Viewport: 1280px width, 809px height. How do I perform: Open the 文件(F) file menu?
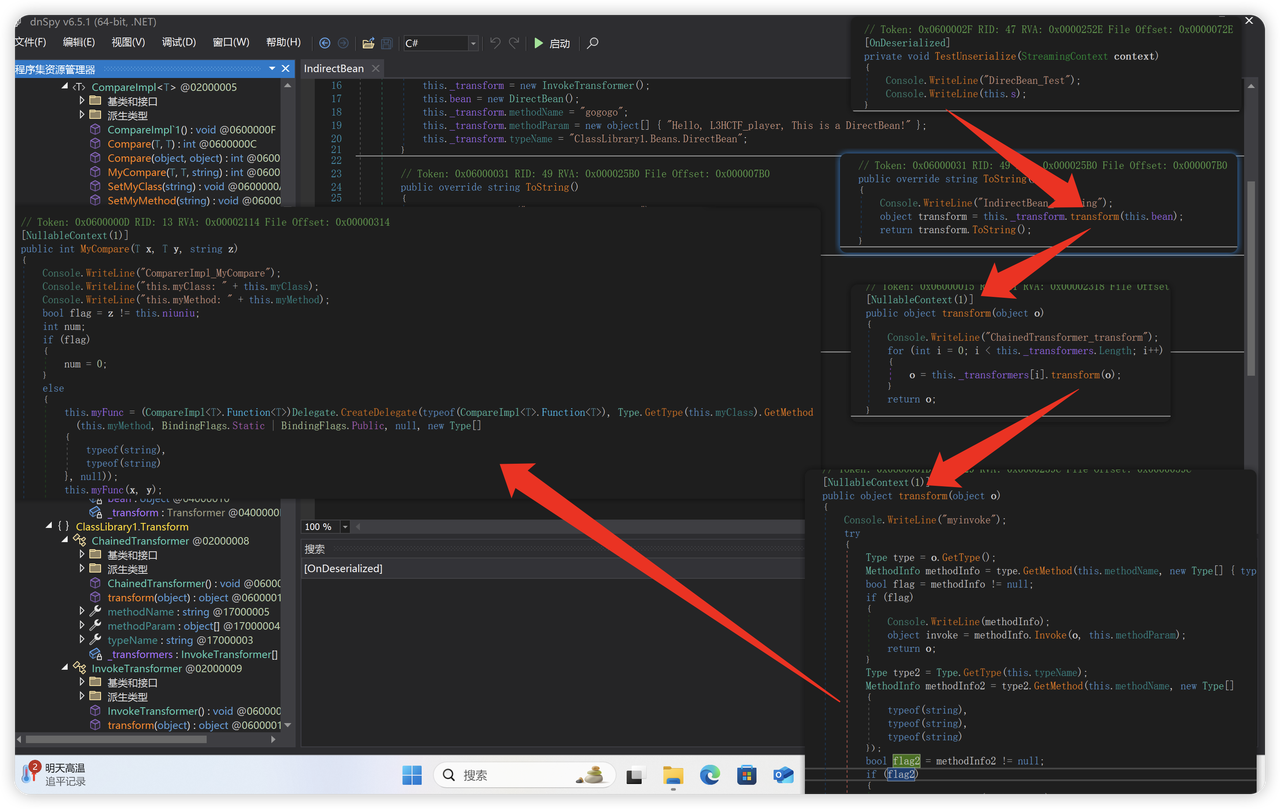coord(30,42)
